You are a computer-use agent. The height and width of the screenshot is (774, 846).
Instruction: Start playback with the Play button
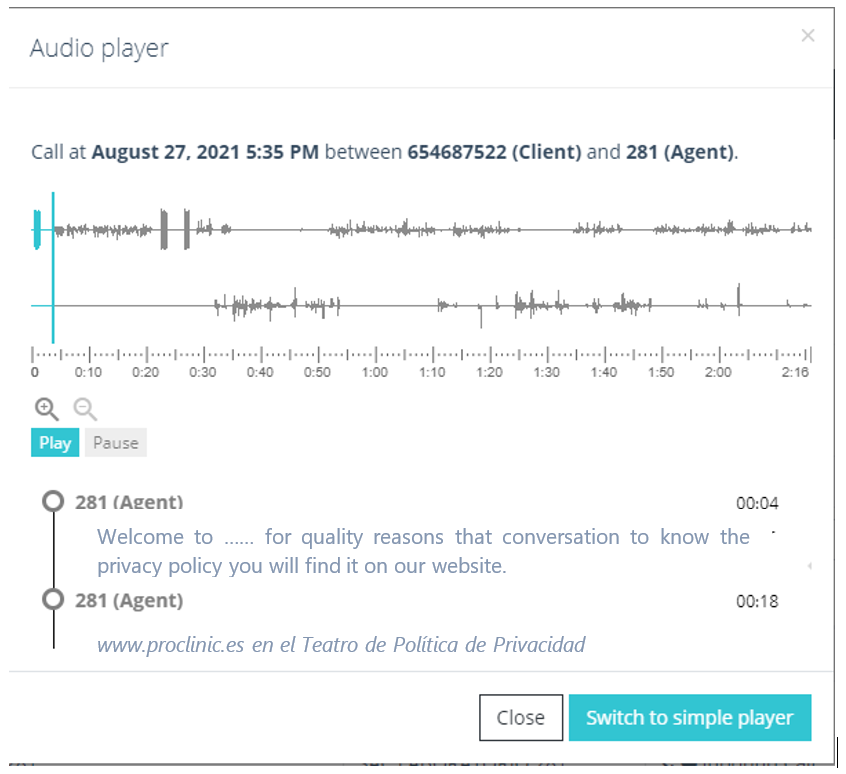pos(55,443)
